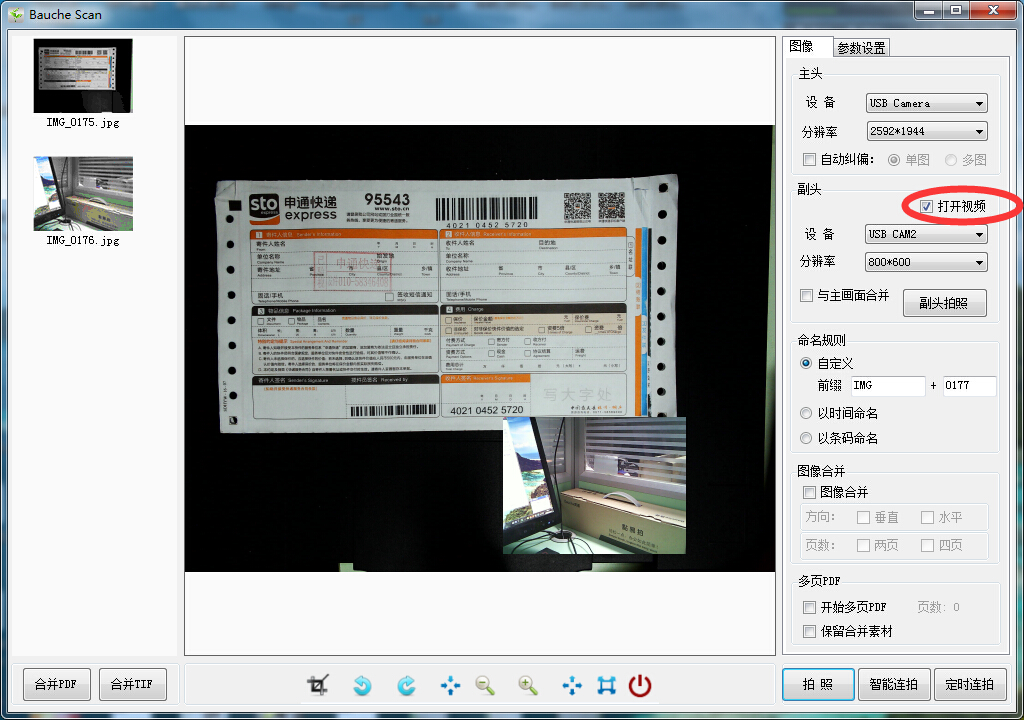The image size is (1024, 720).
Task: Select the 单图 radio button
Action: coord(894,160)
